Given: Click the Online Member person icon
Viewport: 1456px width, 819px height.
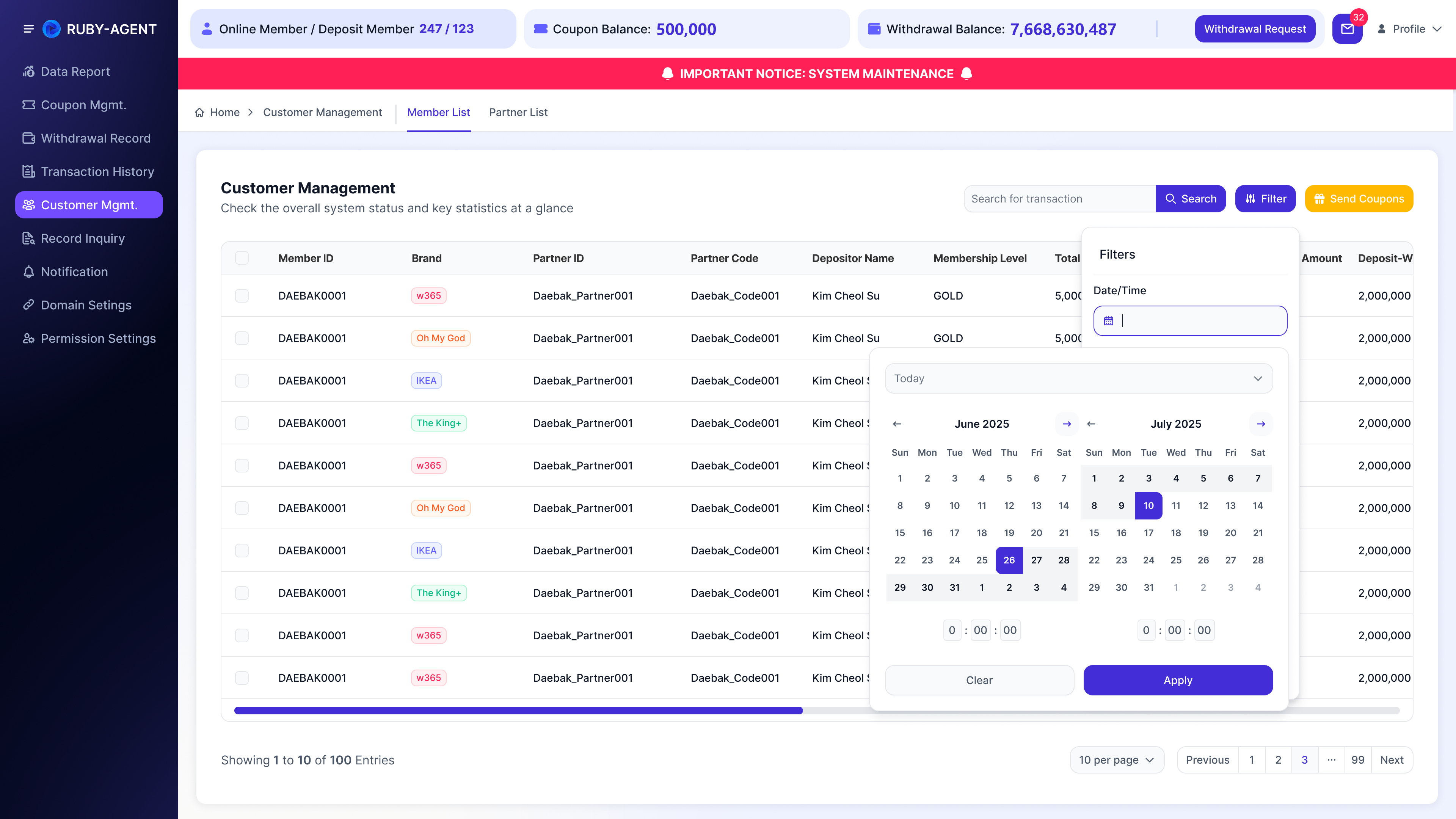Looking at the screenshot, I should (x=207, y=29).
